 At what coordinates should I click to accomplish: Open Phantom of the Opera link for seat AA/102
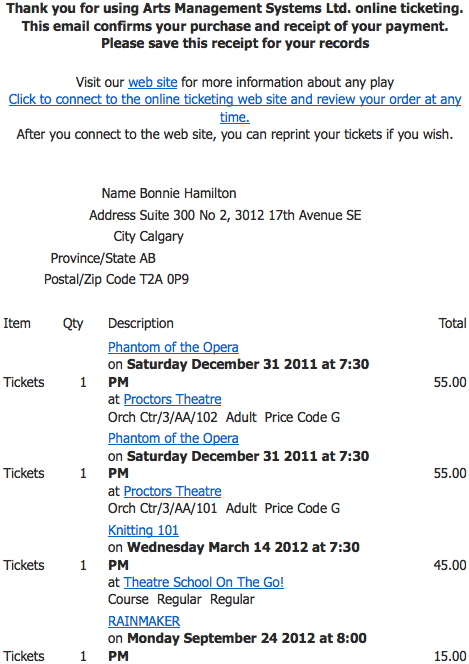[x=173, y=347]
